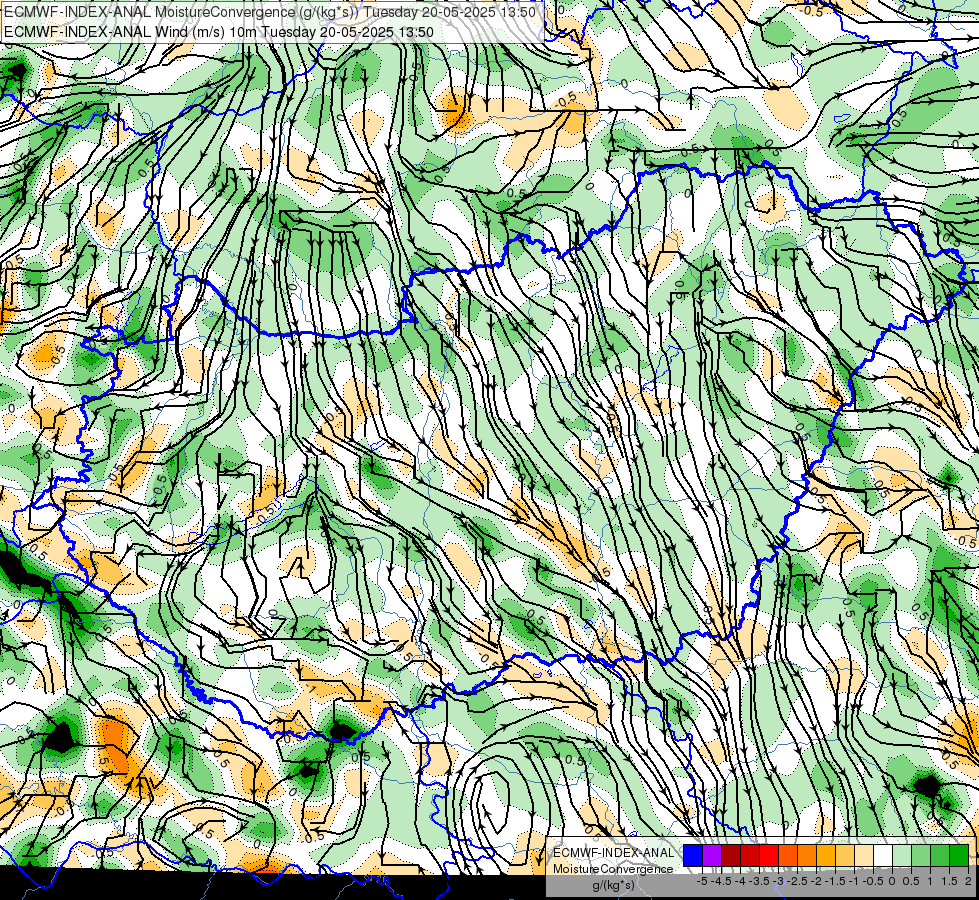Image resolution: width=979 pixels, height=900 pixels.
Task: Click the legend label 'ECMWF-INDEX-ANAL'
Action: click(614, 853)
